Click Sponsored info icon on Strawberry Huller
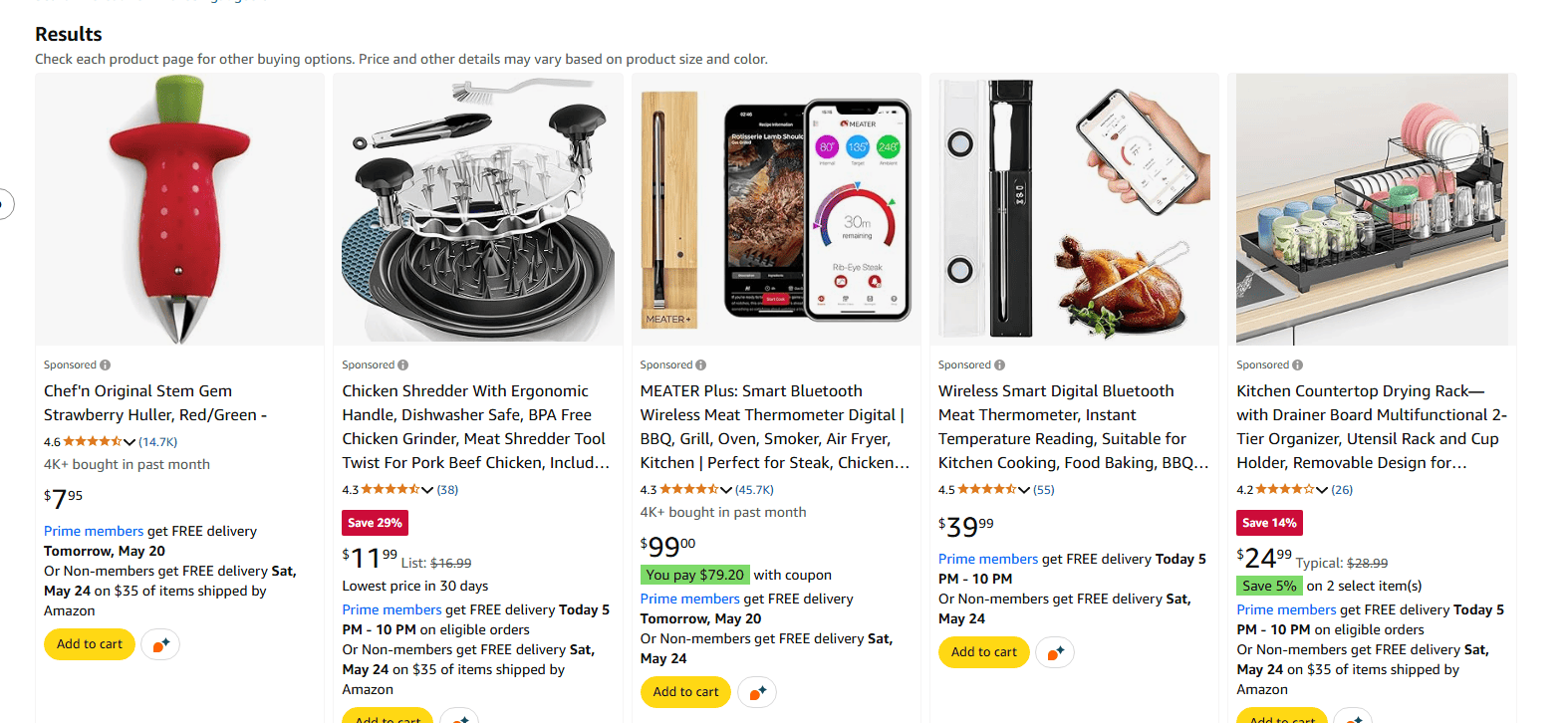The image size is (1568, 723). pos(106,365)
